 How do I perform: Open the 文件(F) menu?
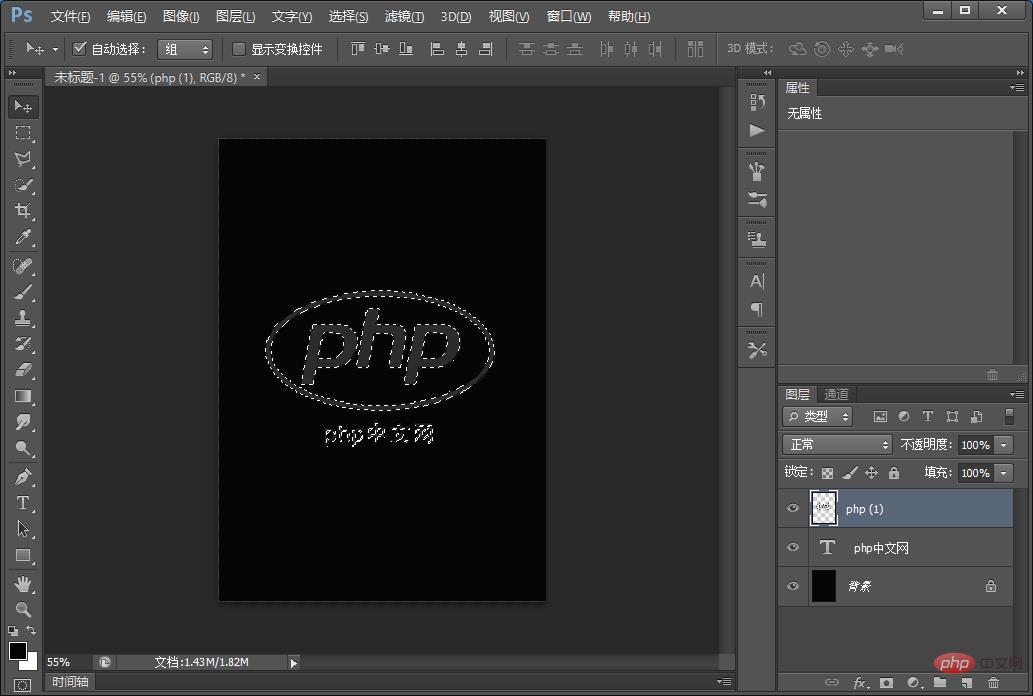click(x=70, y=16)
